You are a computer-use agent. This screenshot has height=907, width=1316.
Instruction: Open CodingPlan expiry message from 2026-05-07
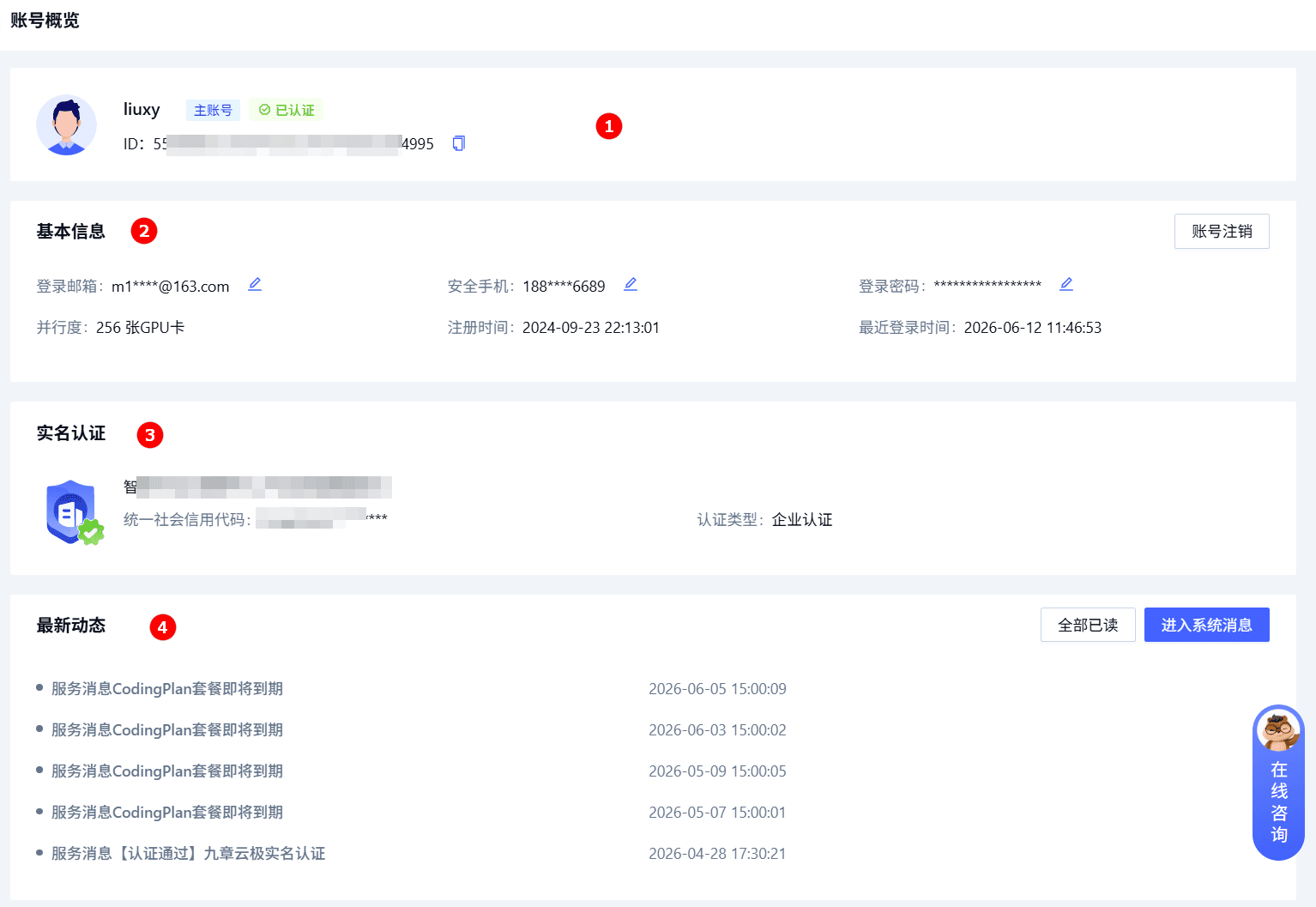click(167, 812)
